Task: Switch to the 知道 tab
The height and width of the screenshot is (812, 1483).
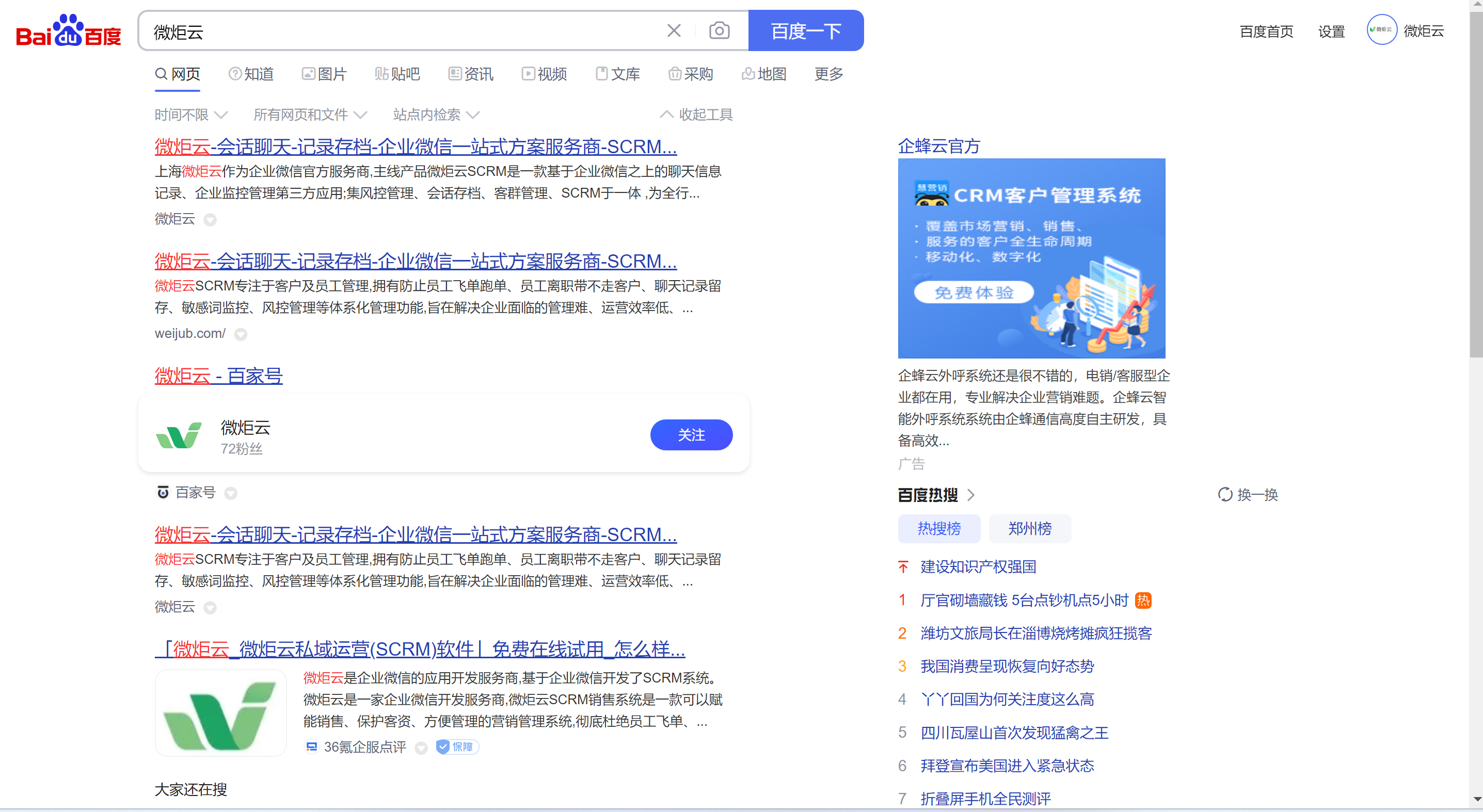Action: [251, 74]
